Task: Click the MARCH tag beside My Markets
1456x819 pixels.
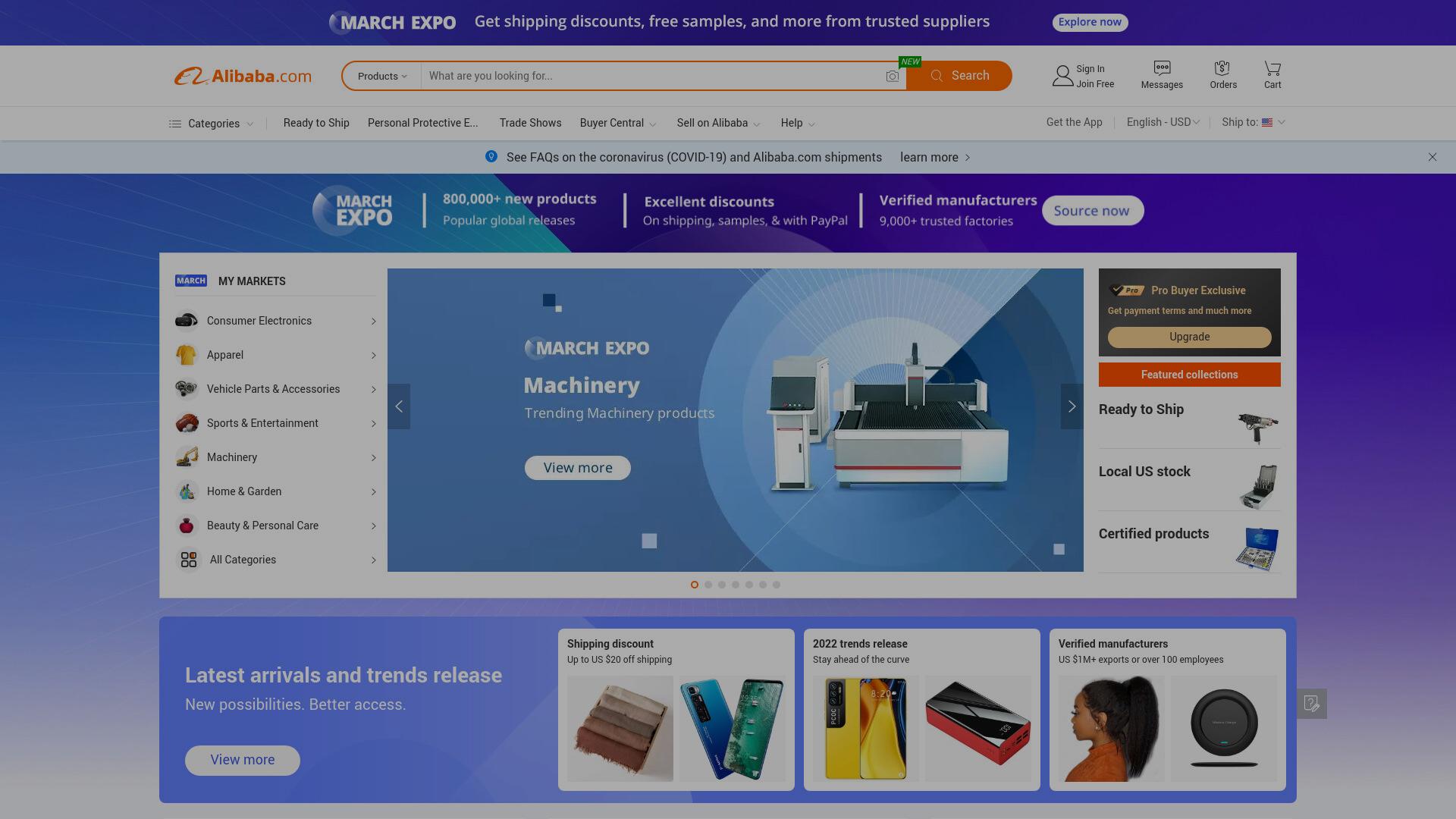Action: [191, 281]
